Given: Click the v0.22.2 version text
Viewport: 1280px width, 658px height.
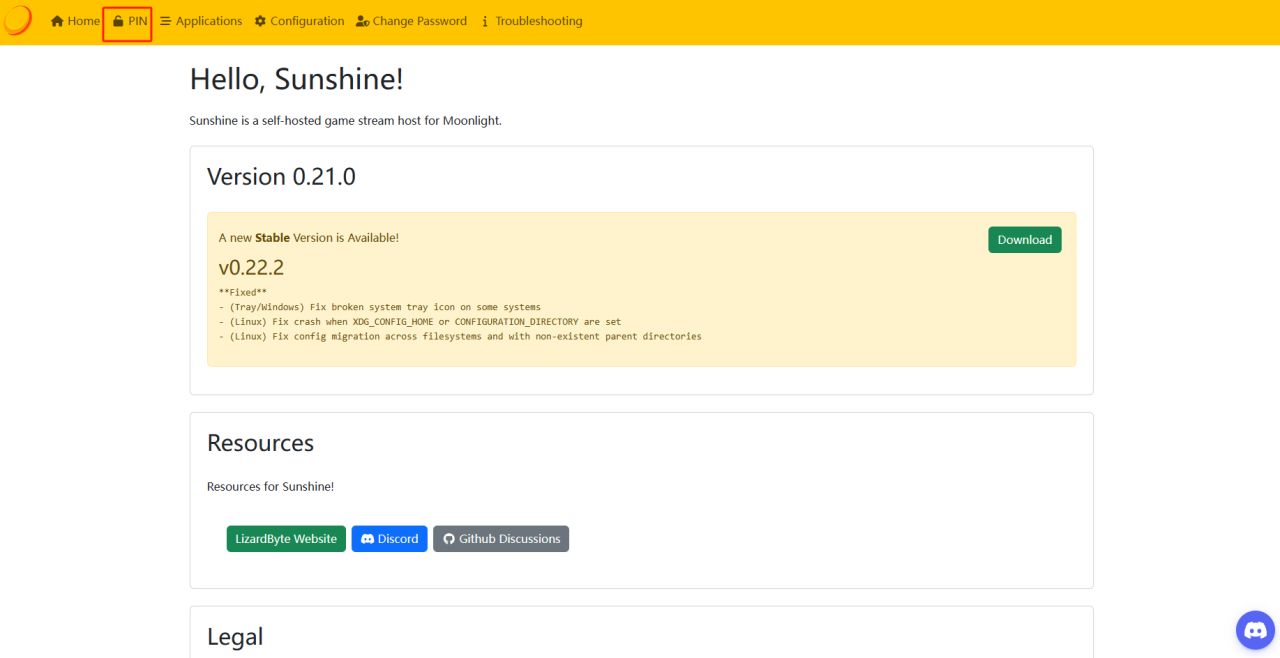Looking at the screenshot, I should pyautogui.click(x=252, y=267).
